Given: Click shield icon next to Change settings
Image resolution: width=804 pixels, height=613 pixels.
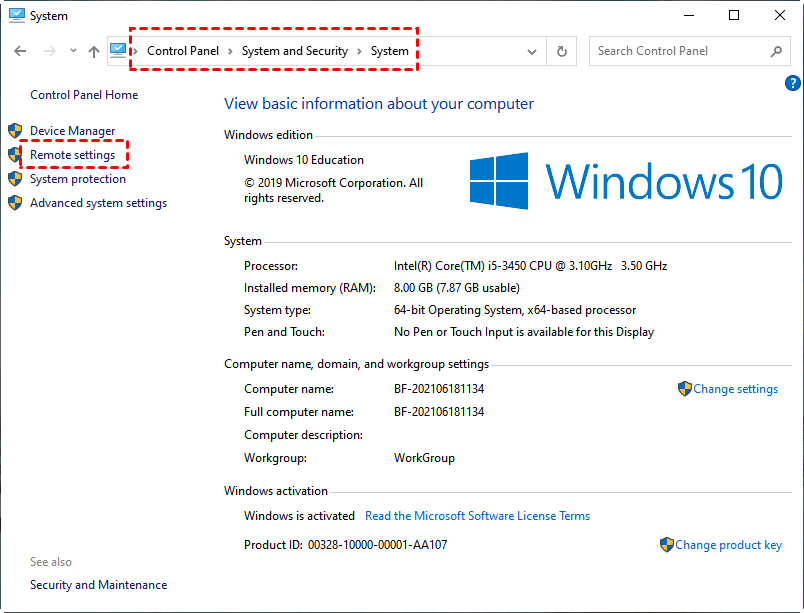Looking at the screenshot, I should pyautogui.click(x=685, y=389).
